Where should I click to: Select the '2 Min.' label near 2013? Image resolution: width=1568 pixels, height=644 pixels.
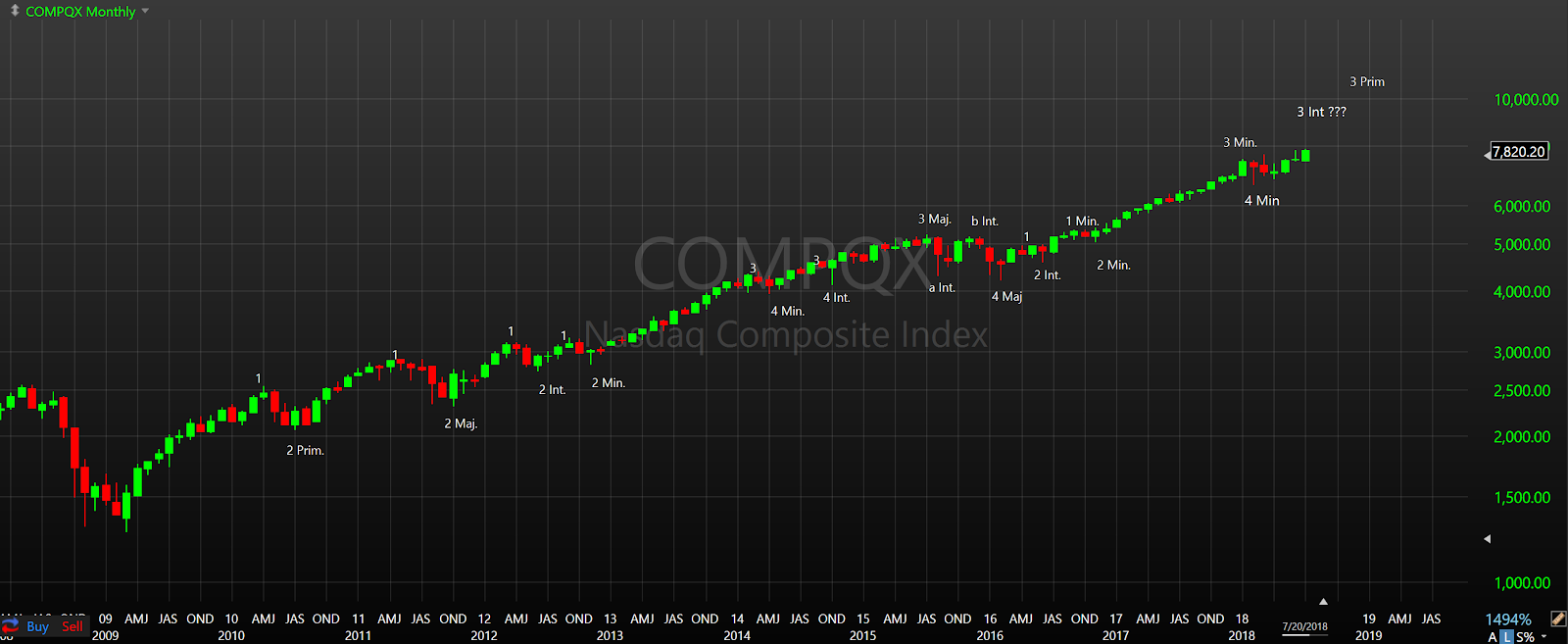608,382
